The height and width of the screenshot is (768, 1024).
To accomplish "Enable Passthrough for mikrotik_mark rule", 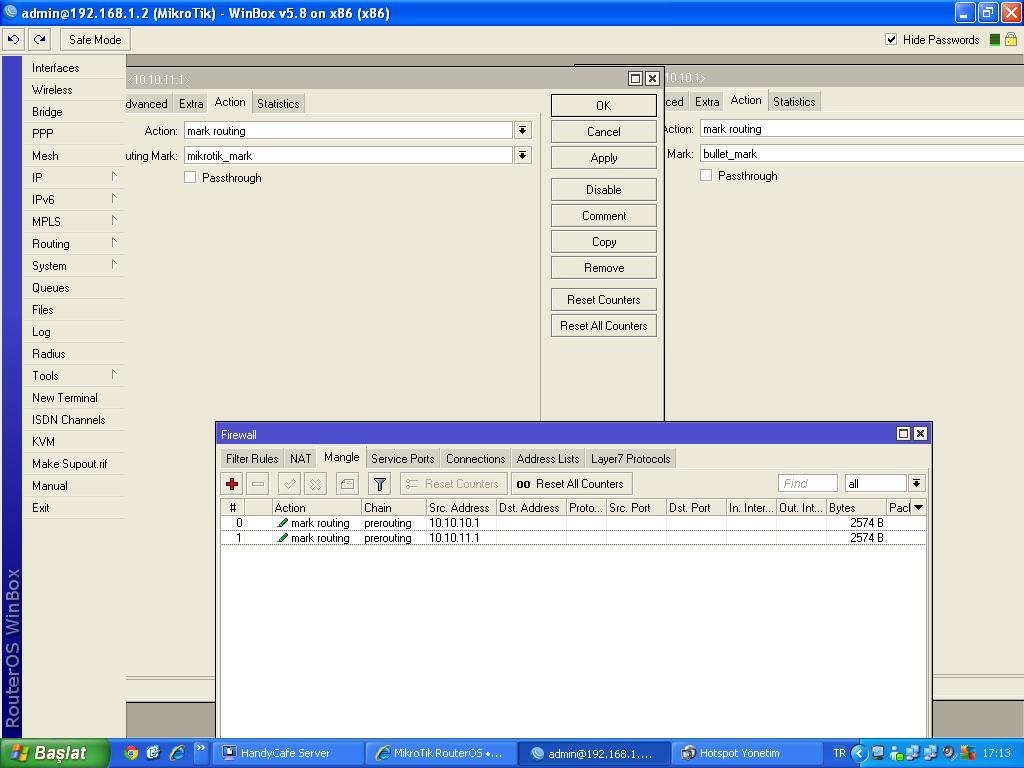I will coord(190,178).
